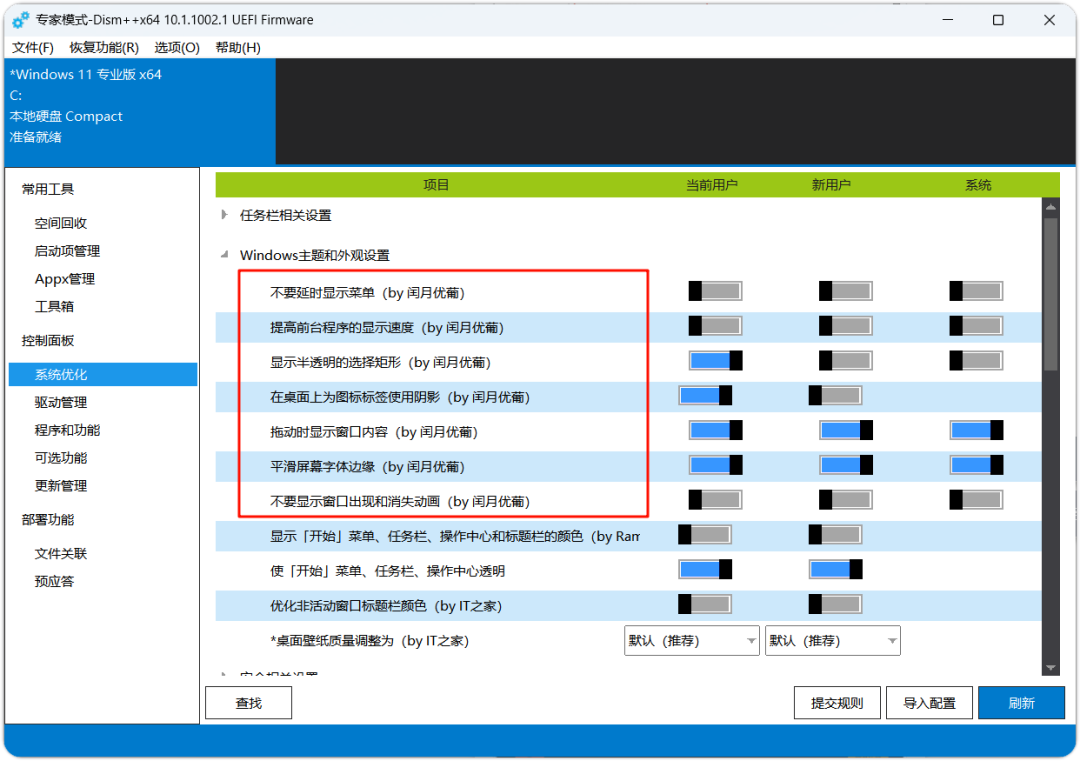Click the 导入配置 button
1080x761 pixels.
[x=929, y=702]
